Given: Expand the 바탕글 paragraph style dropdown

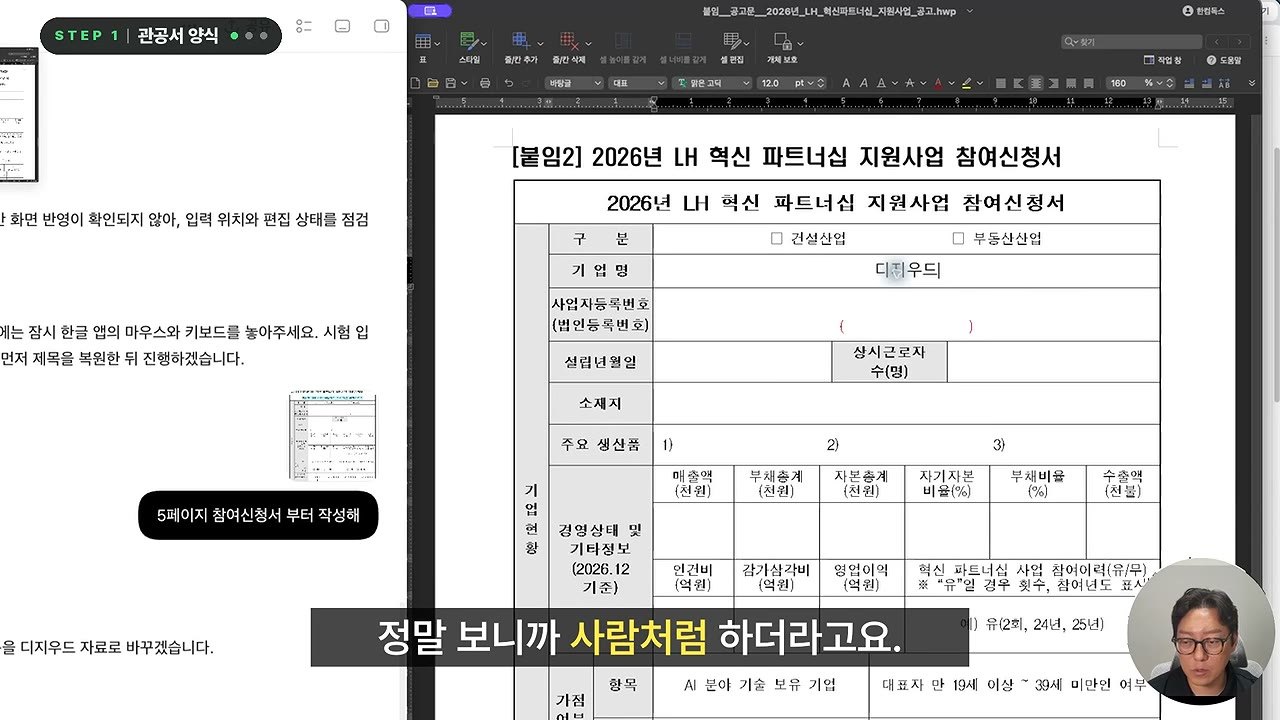Looking at the screenshot, I should 573,83.
